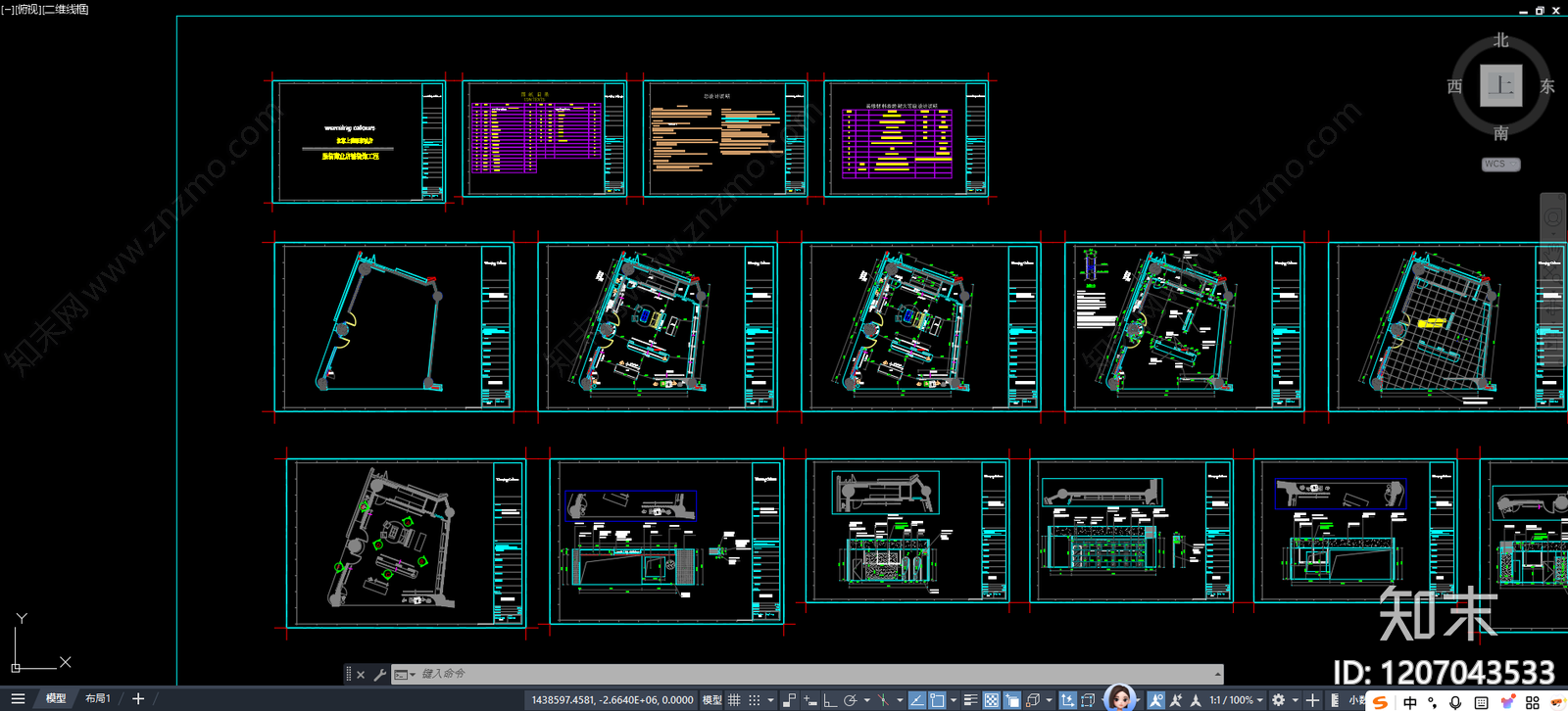The width and height of the screenshot is (1568, 711).
Task: Click the 上 top face of ViewCube
Action: 1500,85
